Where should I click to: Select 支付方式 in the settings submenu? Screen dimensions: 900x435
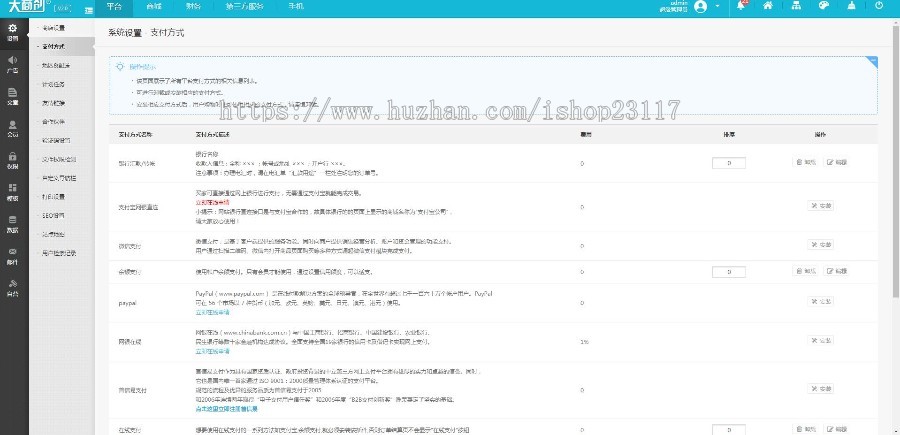[x=54, y=46]
